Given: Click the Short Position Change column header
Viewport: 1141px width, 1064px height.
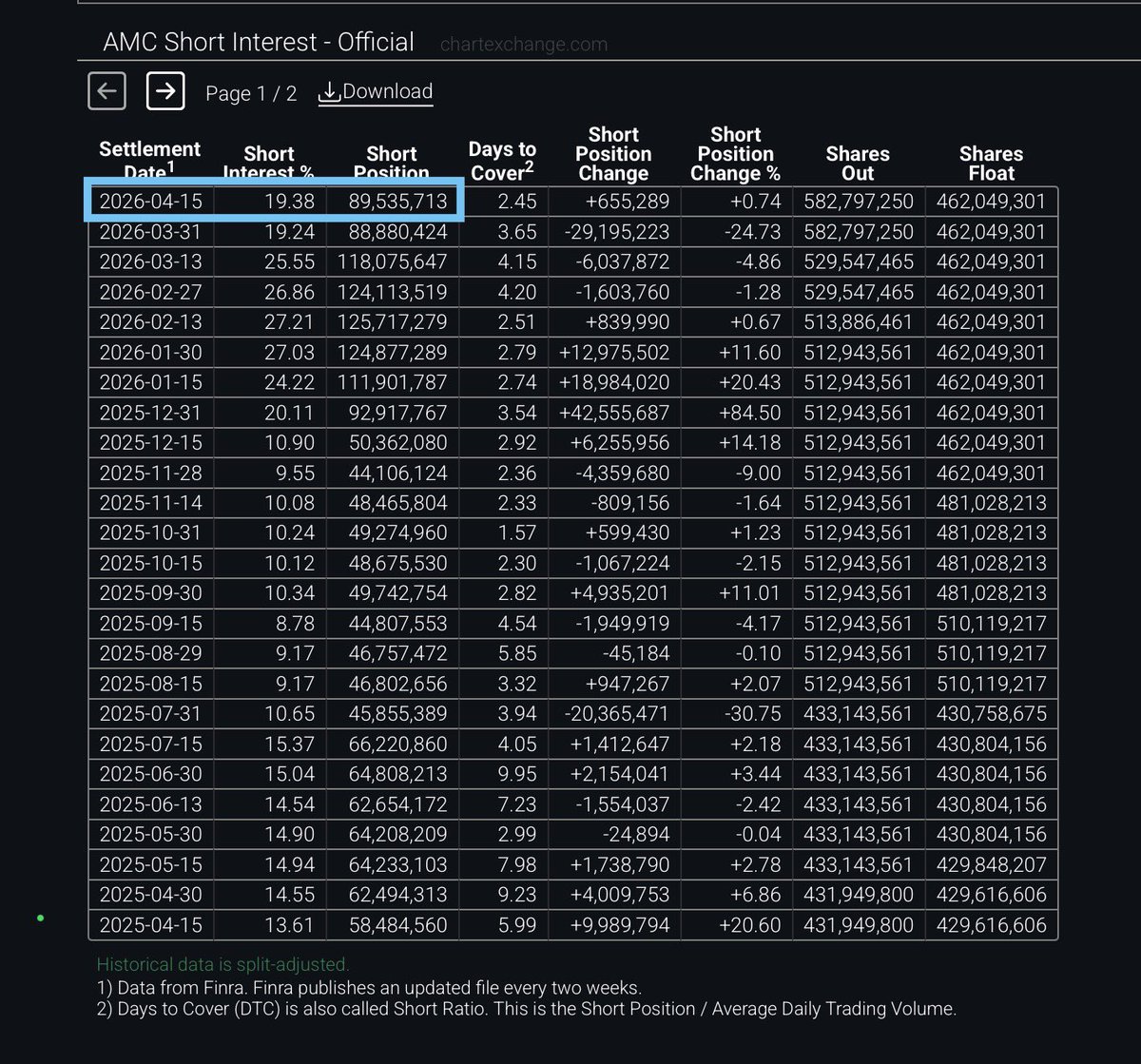Looking at the screenshot, I should point(613,154).
